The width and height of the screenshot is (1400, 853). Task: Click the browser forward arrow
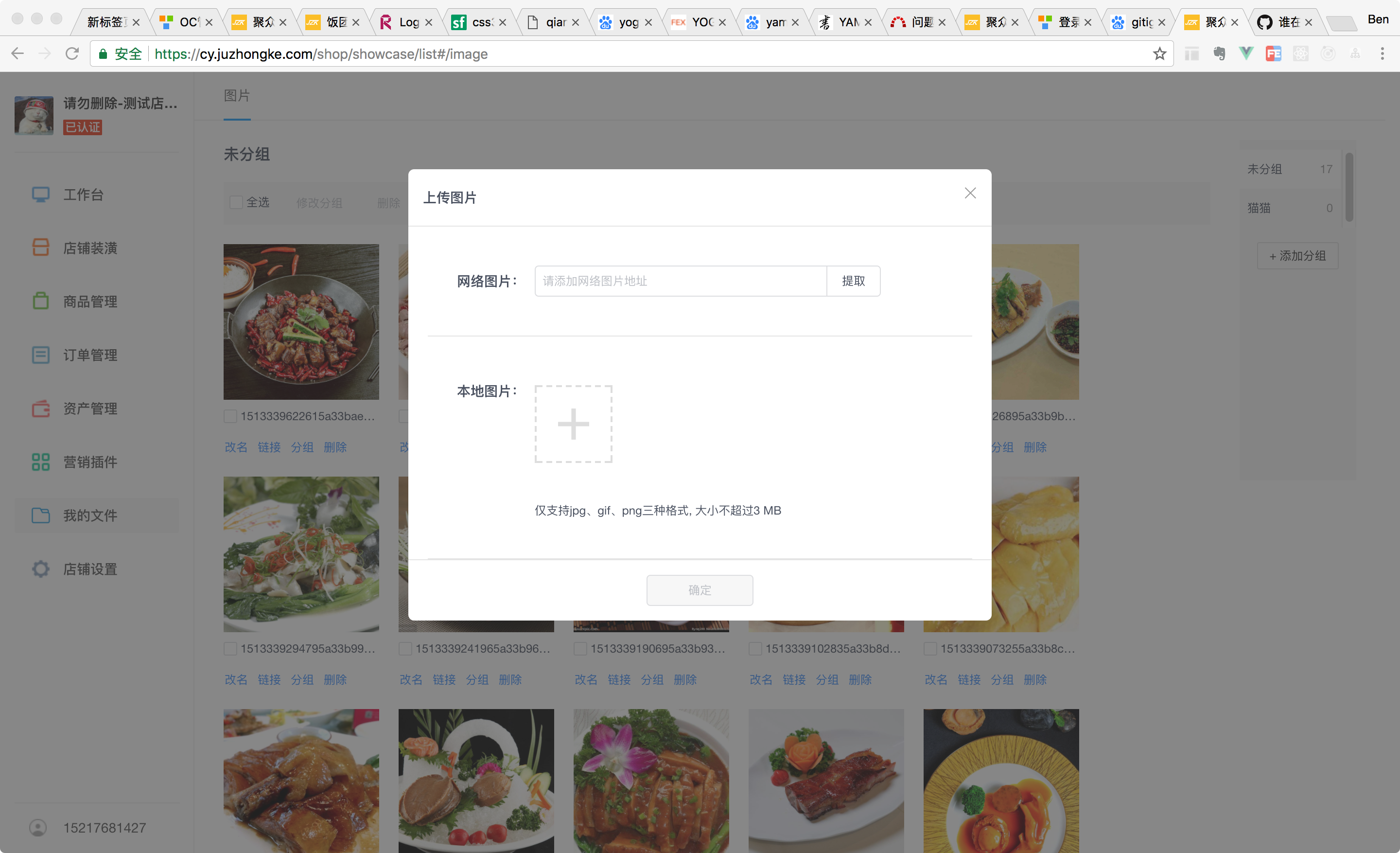click(x=44, y=54)
